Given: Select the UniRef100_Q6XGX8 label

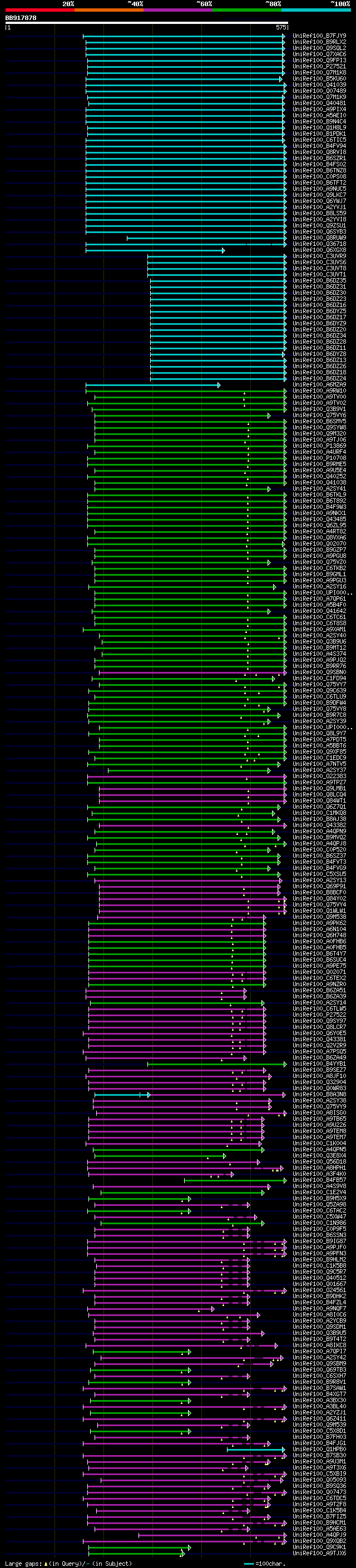Looking at the screenshot, I should pyautogui.click(x=319, y=250).
